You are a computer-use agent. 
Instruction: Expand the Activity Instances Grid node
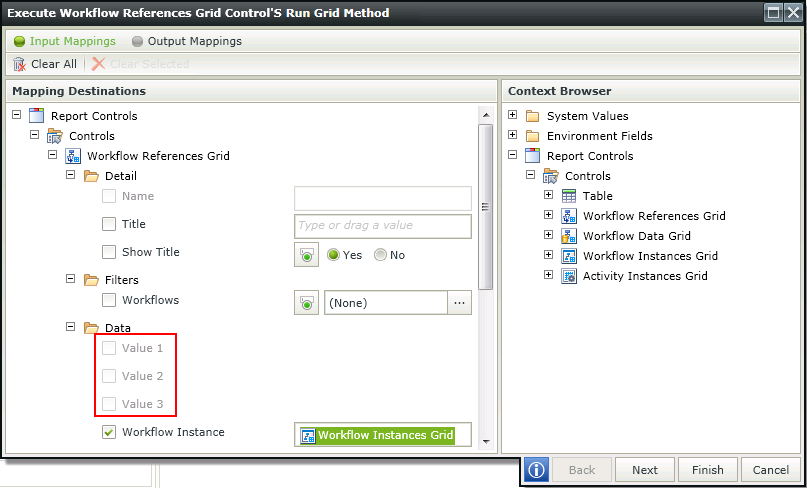(548, 274)
